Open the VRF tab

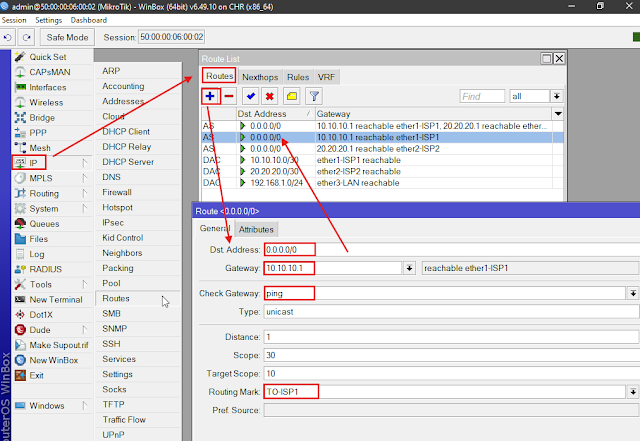click(326, 77)
